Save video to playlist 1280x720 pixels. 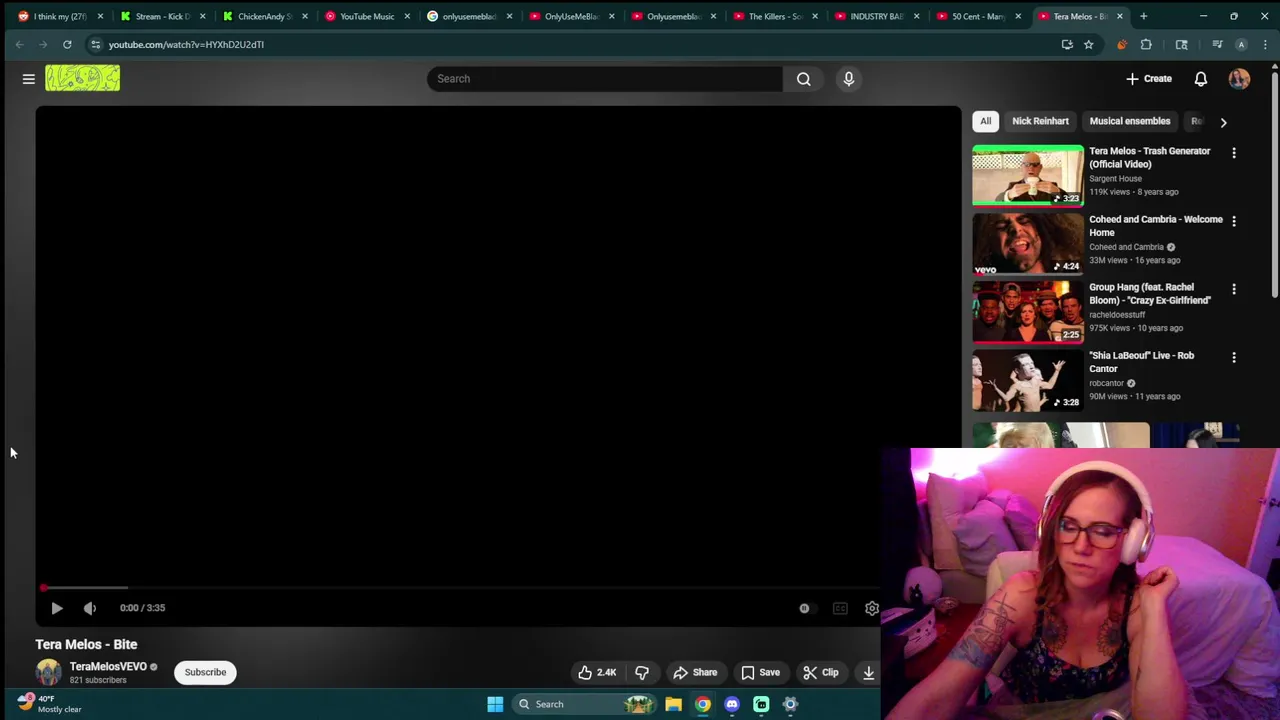[760, 672]
